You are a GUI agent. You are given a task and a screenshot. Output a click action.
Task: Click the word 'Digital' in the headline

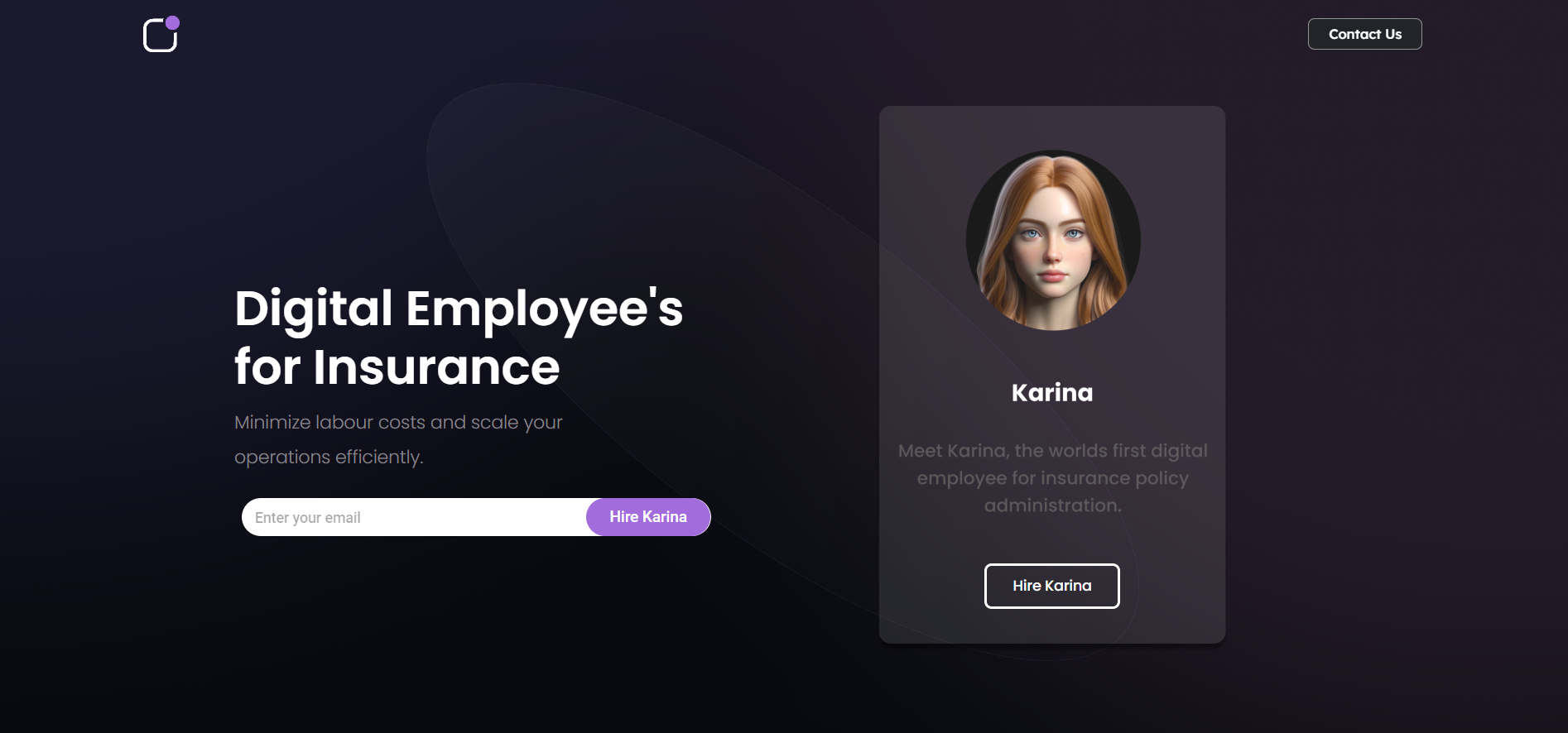coord(313,309)
